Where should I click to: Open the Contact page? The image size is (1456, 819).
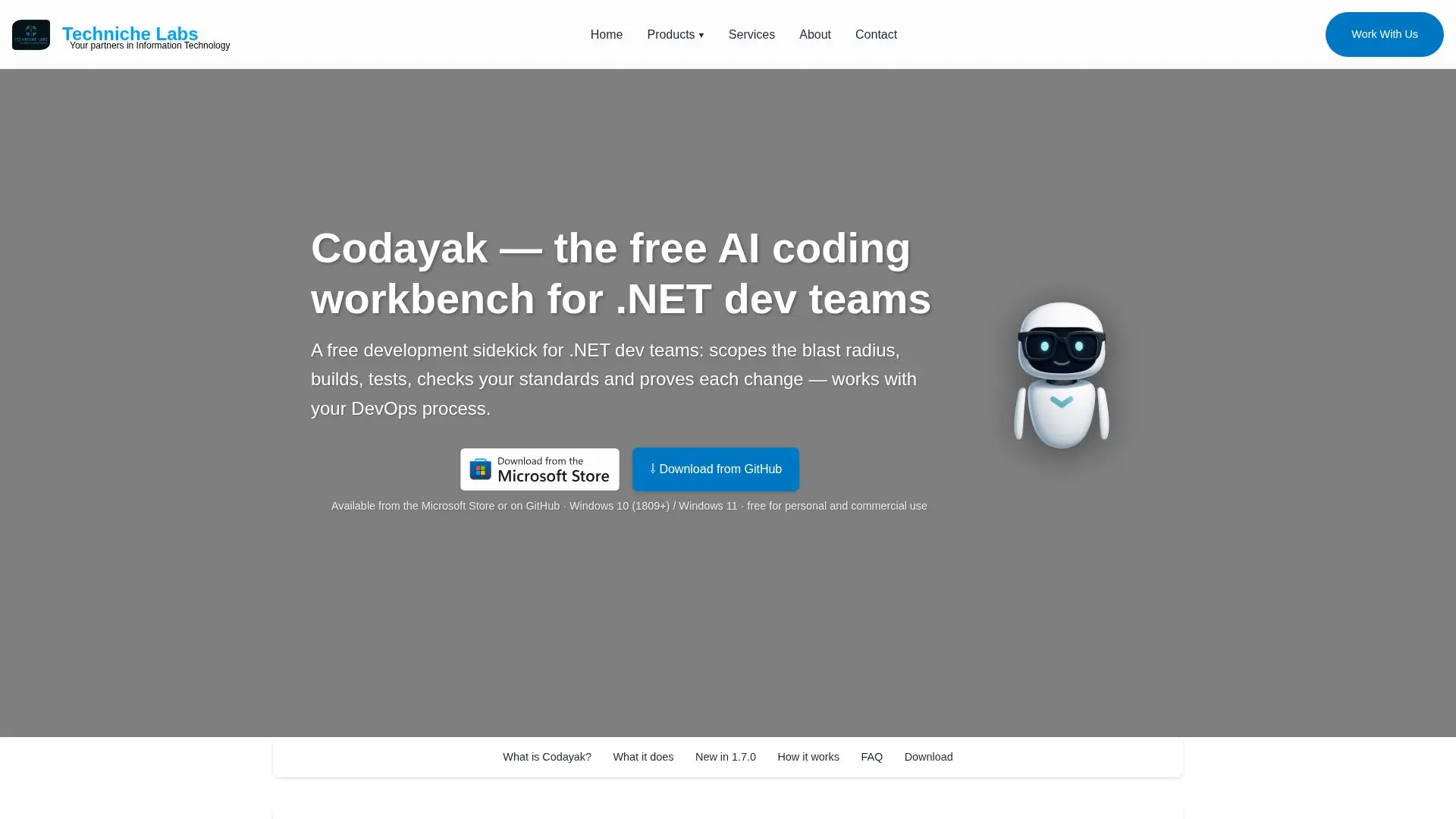876,35
